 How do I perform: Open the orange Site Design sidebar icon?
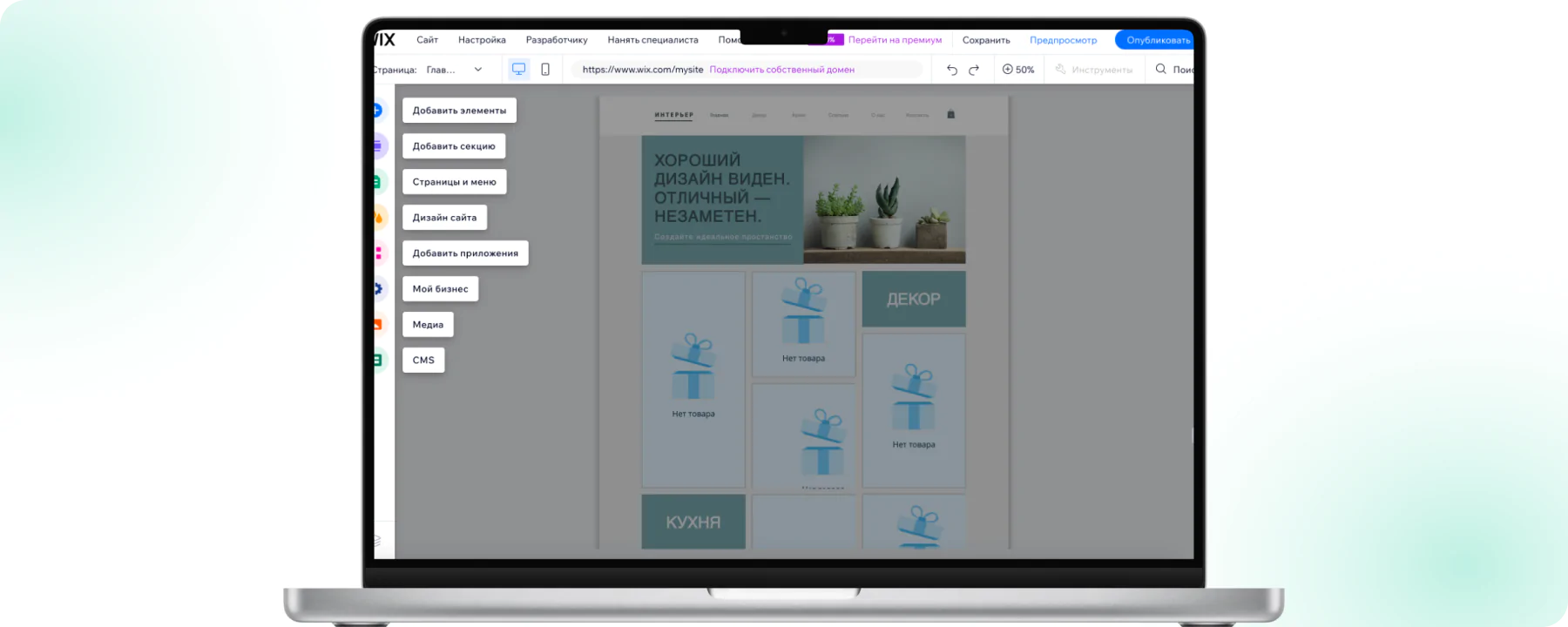coord(377,218)
